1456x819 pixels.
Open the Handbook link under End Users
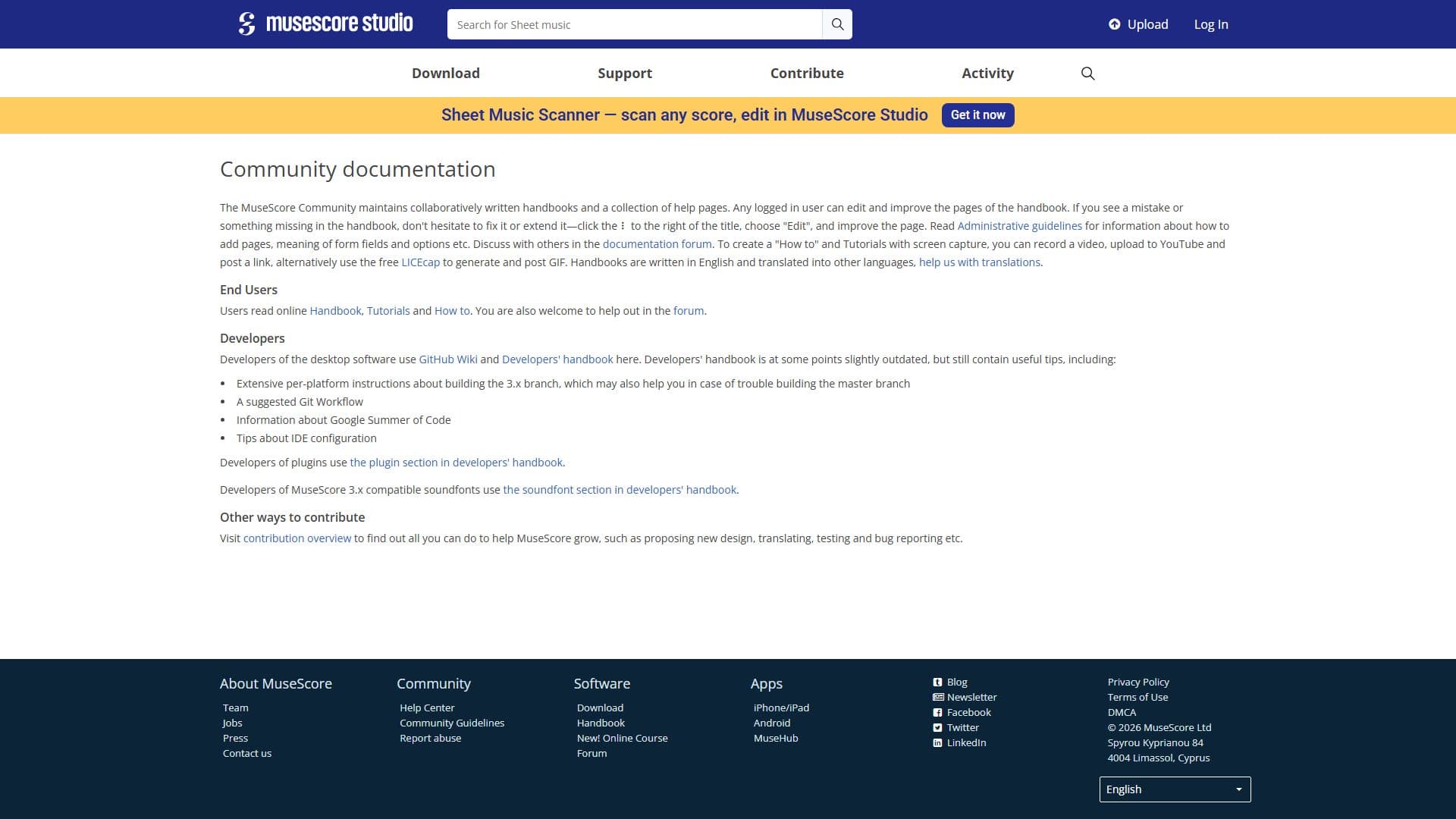[335, 311]
